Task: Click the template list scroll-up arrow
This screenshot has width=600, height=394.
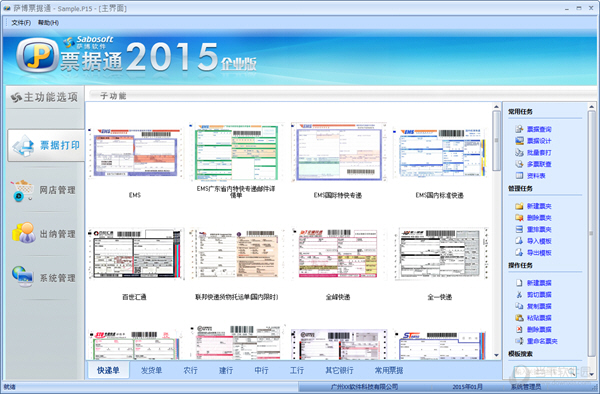Action: (496, 107)
